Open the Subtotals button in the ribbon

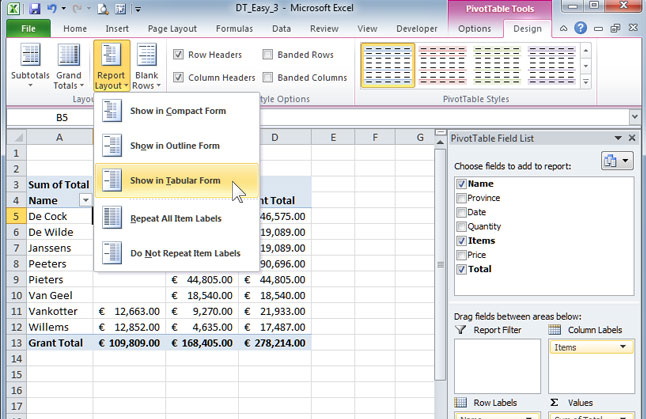tap(30, 66)
